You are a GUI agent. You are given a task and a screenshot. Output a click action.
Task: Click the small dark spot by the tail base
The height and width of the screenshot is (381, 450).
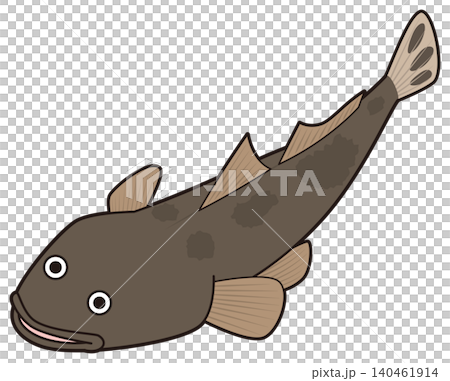[x=376, y=105]
